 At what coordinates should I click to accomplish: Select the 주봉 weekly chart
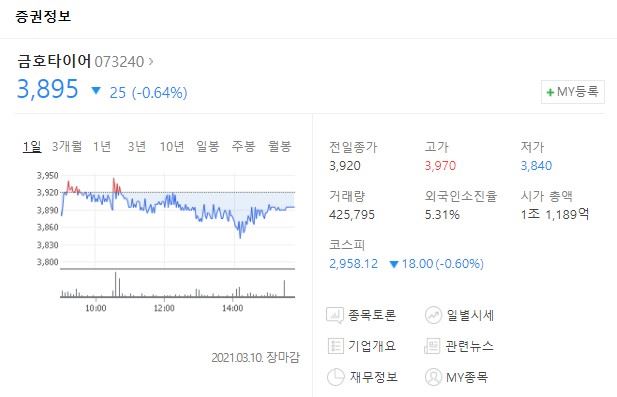[243, 146]
